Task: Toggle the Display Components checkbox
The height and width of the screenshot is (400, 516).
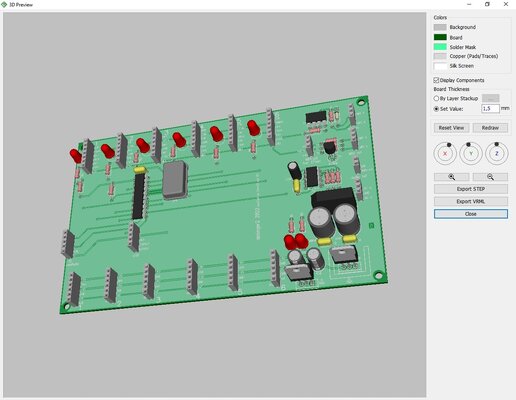Action: [436, 80]
